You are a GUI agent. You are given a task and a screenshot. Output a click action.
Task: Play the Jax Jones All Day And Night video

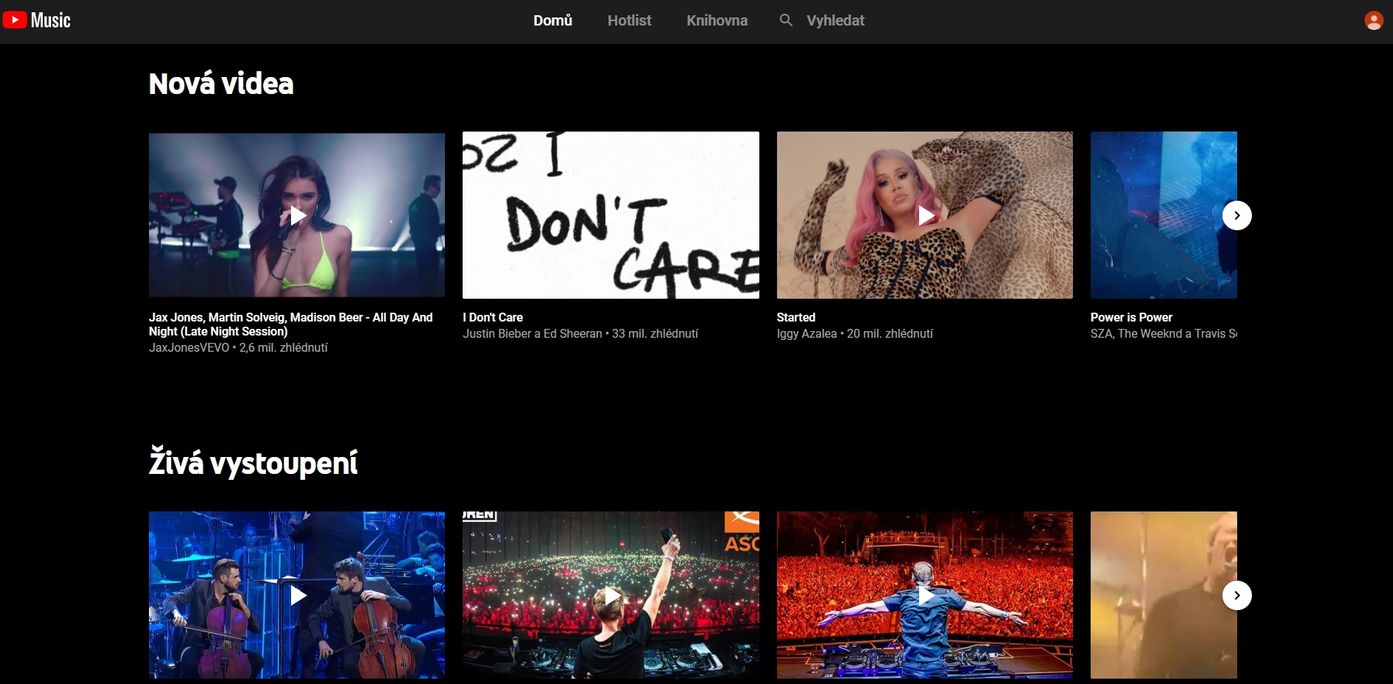pyautogui.click(x=297, y=215)
